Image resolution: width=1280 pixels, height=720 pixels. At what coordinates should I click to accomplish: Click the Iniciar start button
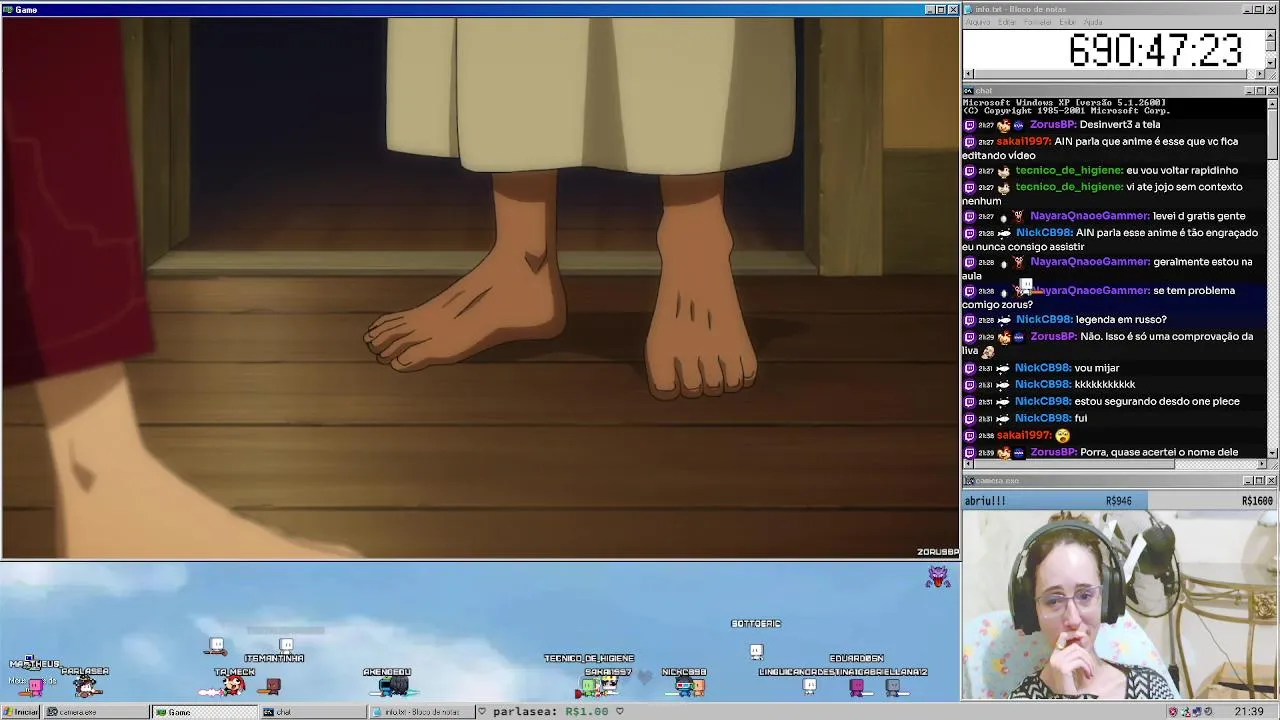(21, 712)
